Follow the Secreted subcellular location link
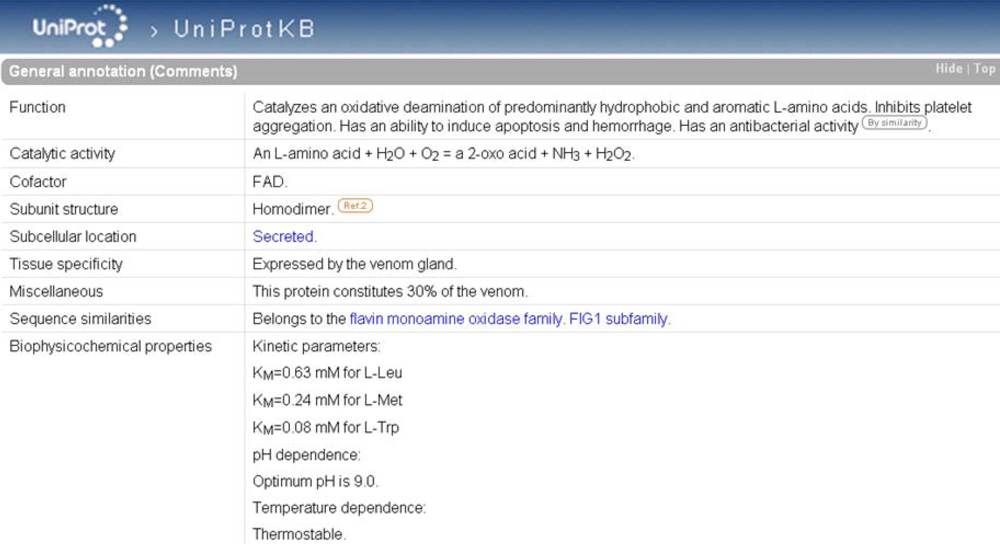This screenshot has height=549, width=1000. (x=283, y=237)
